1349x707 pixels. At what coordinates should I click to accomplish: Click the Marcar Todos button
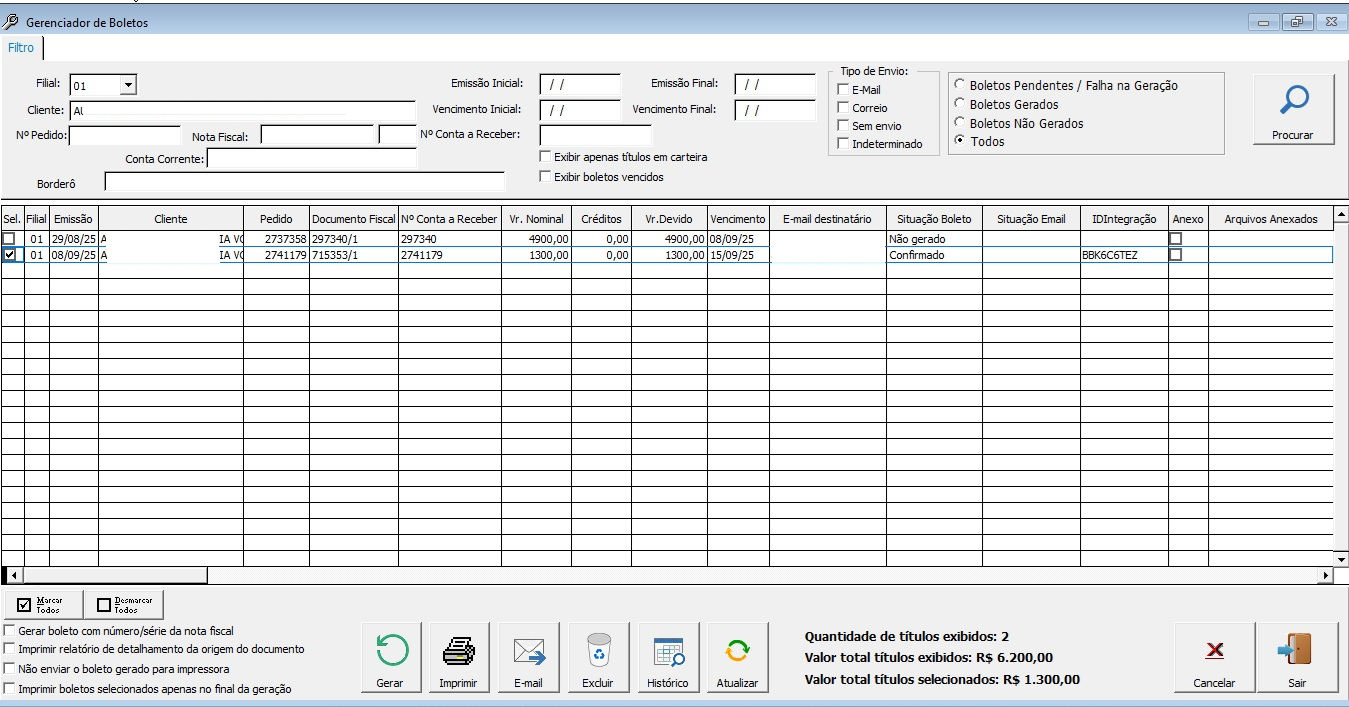pyautogui.click(x=44, y=604)
